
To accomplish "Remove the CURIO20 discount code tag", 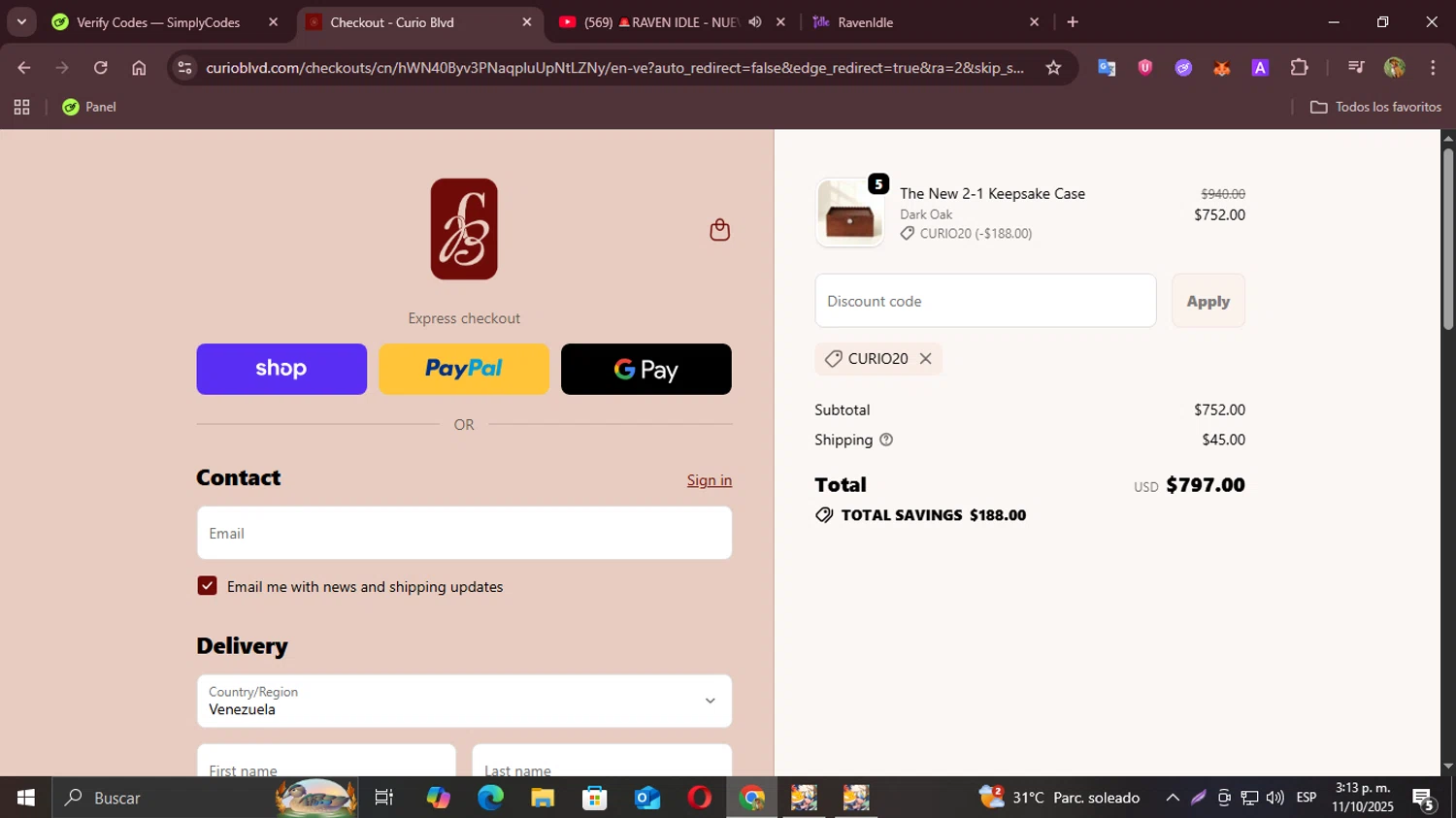I will tap(925, 359).
